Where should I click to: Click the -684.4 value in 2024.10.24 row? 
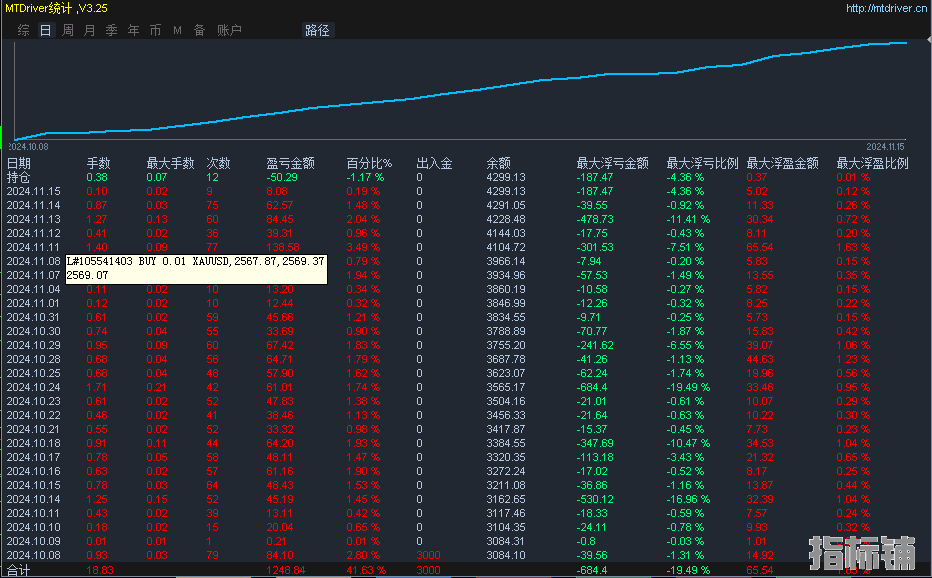tap(593, 387)
